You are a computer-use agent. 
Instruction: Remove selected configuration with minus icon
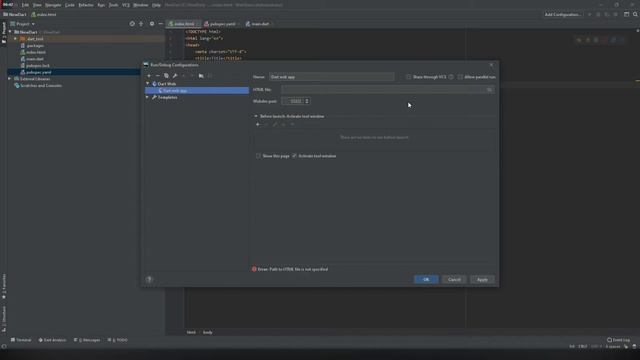point(158,76)
